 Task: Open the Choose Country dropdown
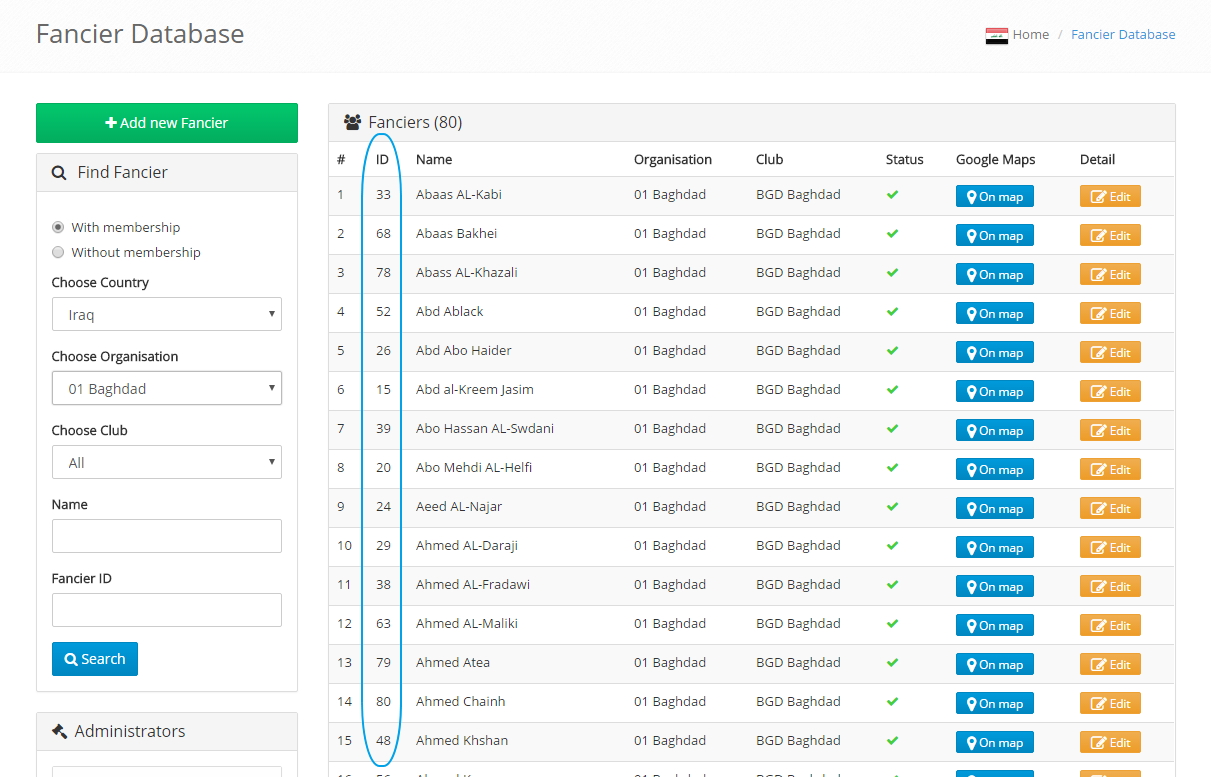tap(166, 314)
